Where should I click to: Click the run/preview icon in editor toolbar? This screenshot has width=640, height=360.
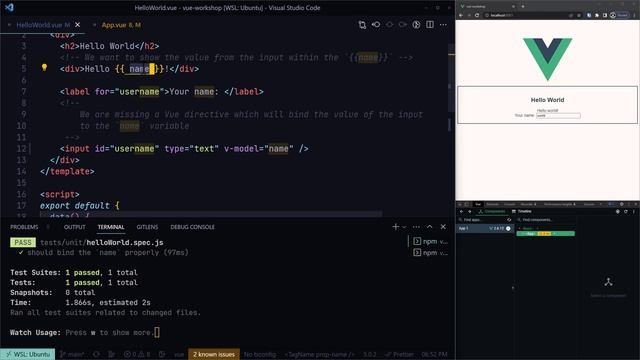tap(416, 25)
